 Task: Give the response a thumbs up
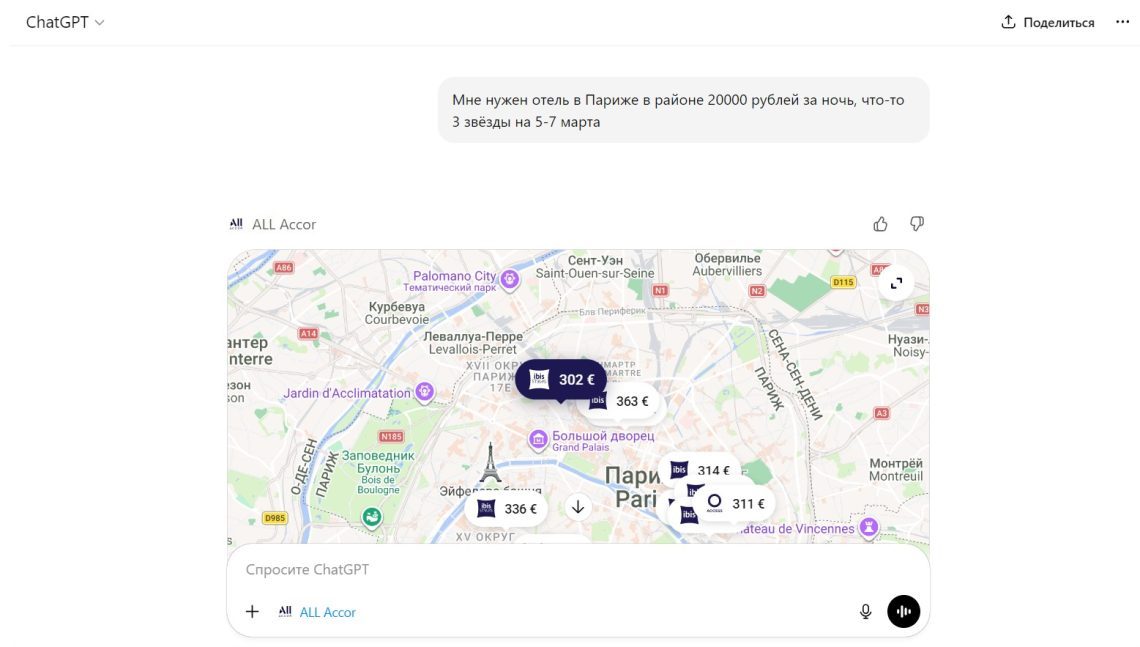click(880, 224)
